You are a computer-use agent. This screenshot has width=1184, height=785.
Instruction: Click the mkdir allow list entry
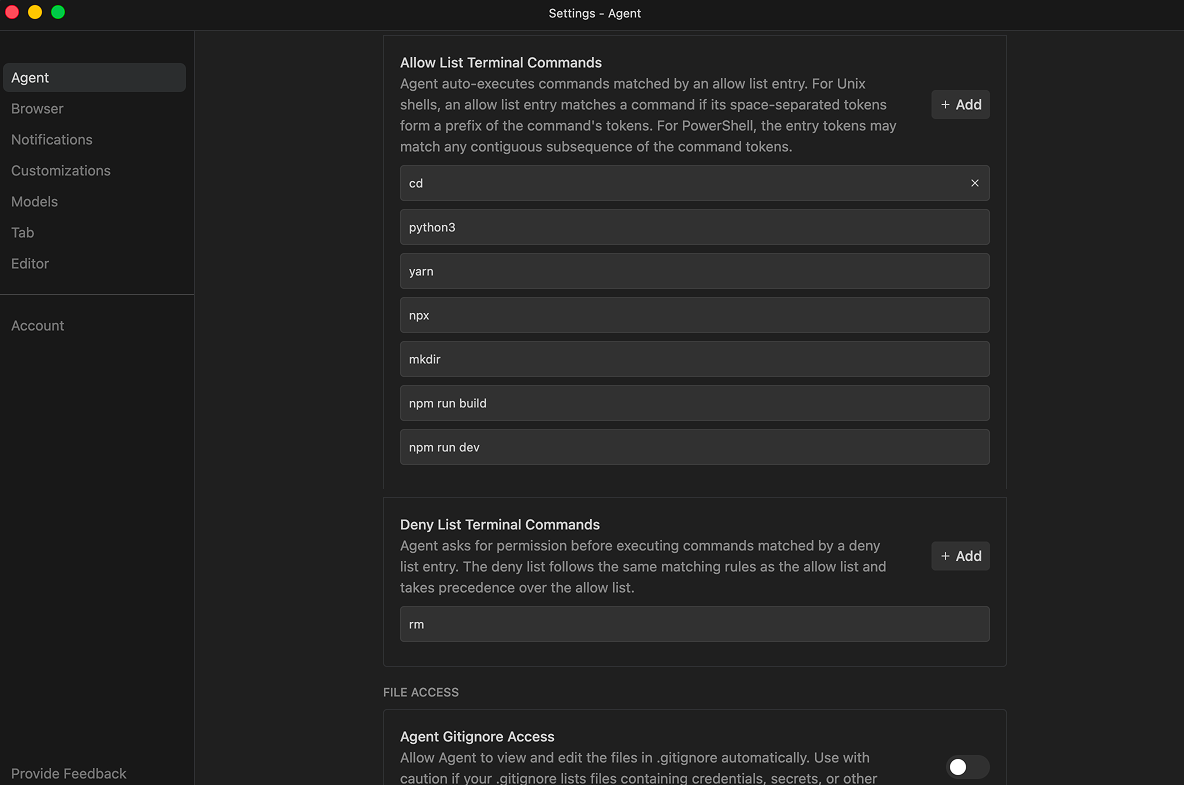[x=694, y=359]
